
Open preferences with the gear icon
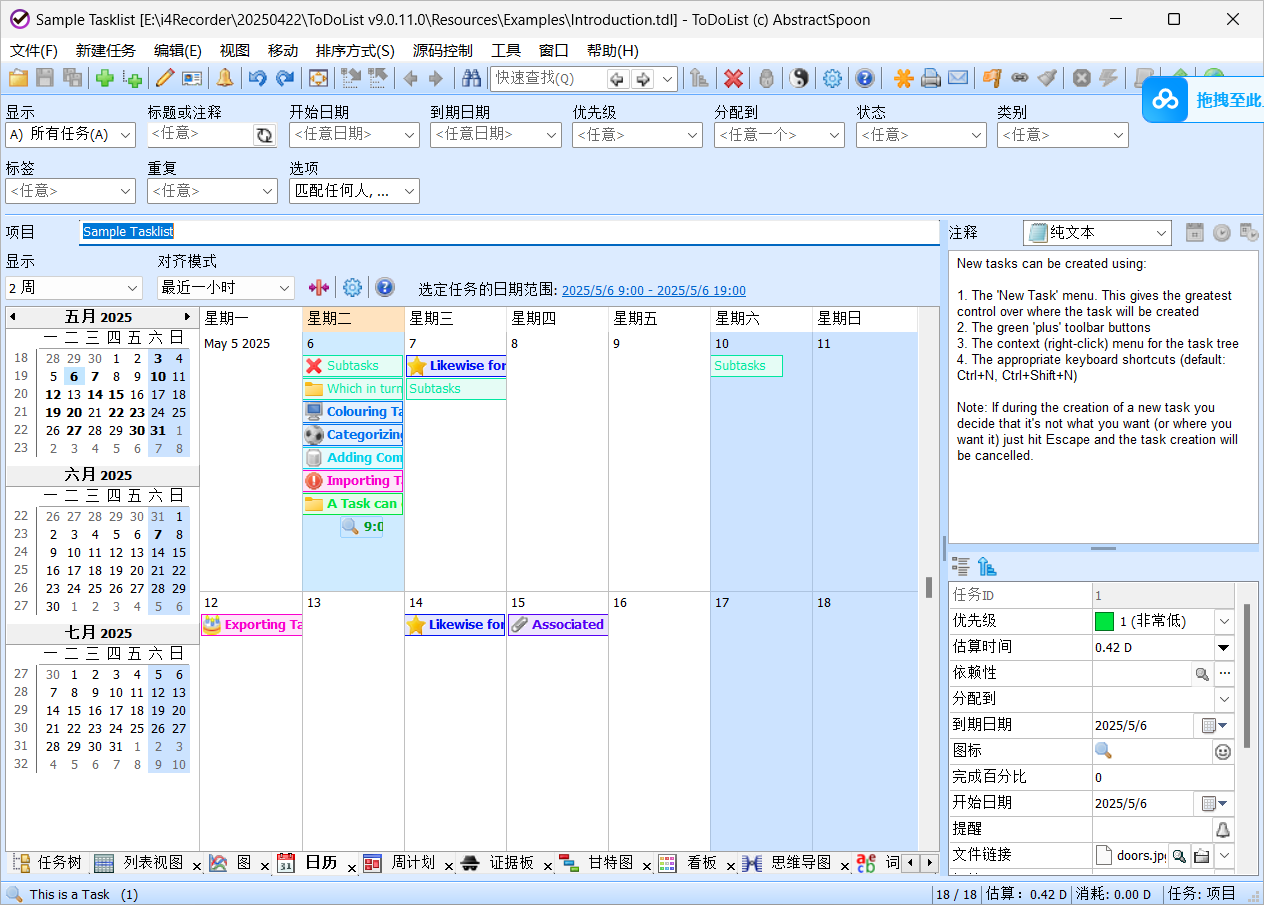[x=831, y=78]
